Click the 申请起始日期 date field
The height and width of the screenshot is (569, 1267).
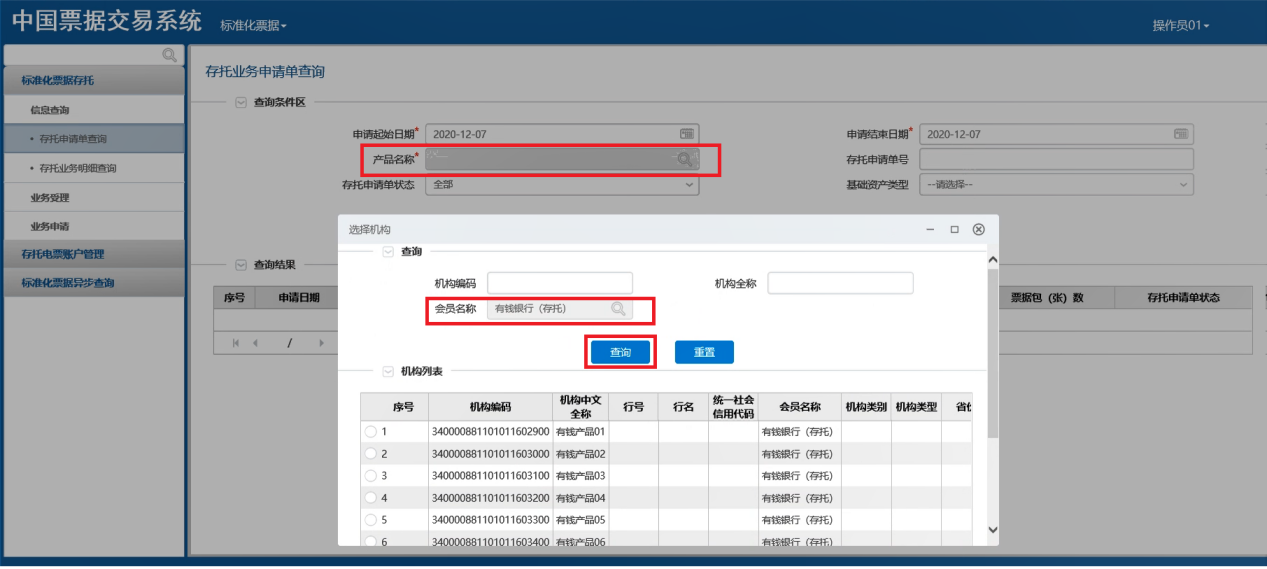pyautogui.click(x=562, y=134)
